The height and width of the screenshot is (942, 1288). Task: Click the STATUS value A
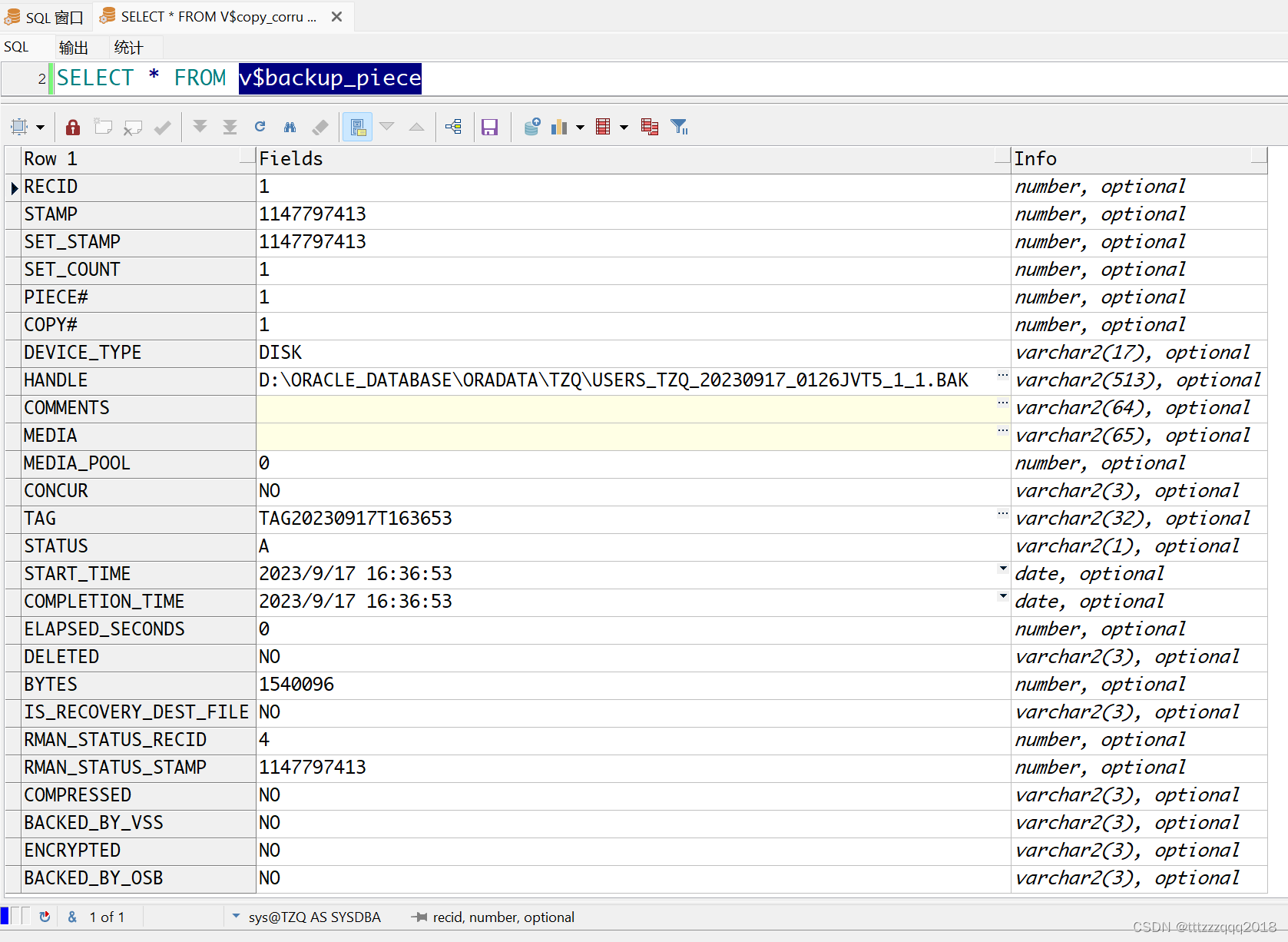click(264, 546)
